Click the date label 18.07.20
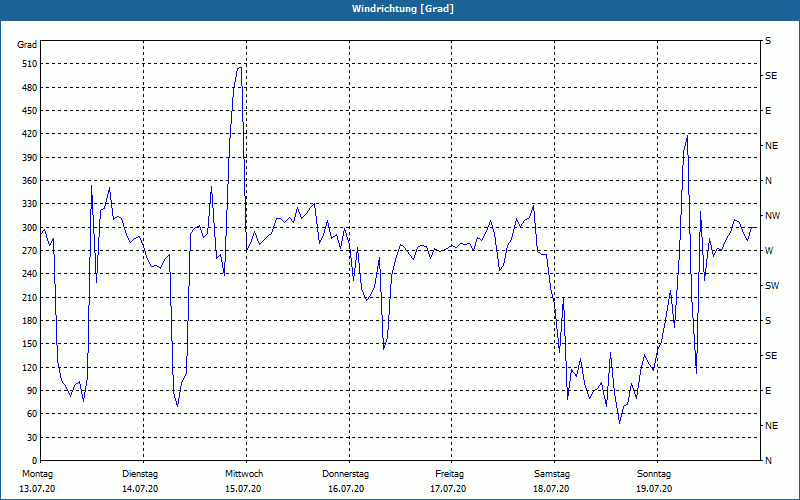 coord(551,489)
